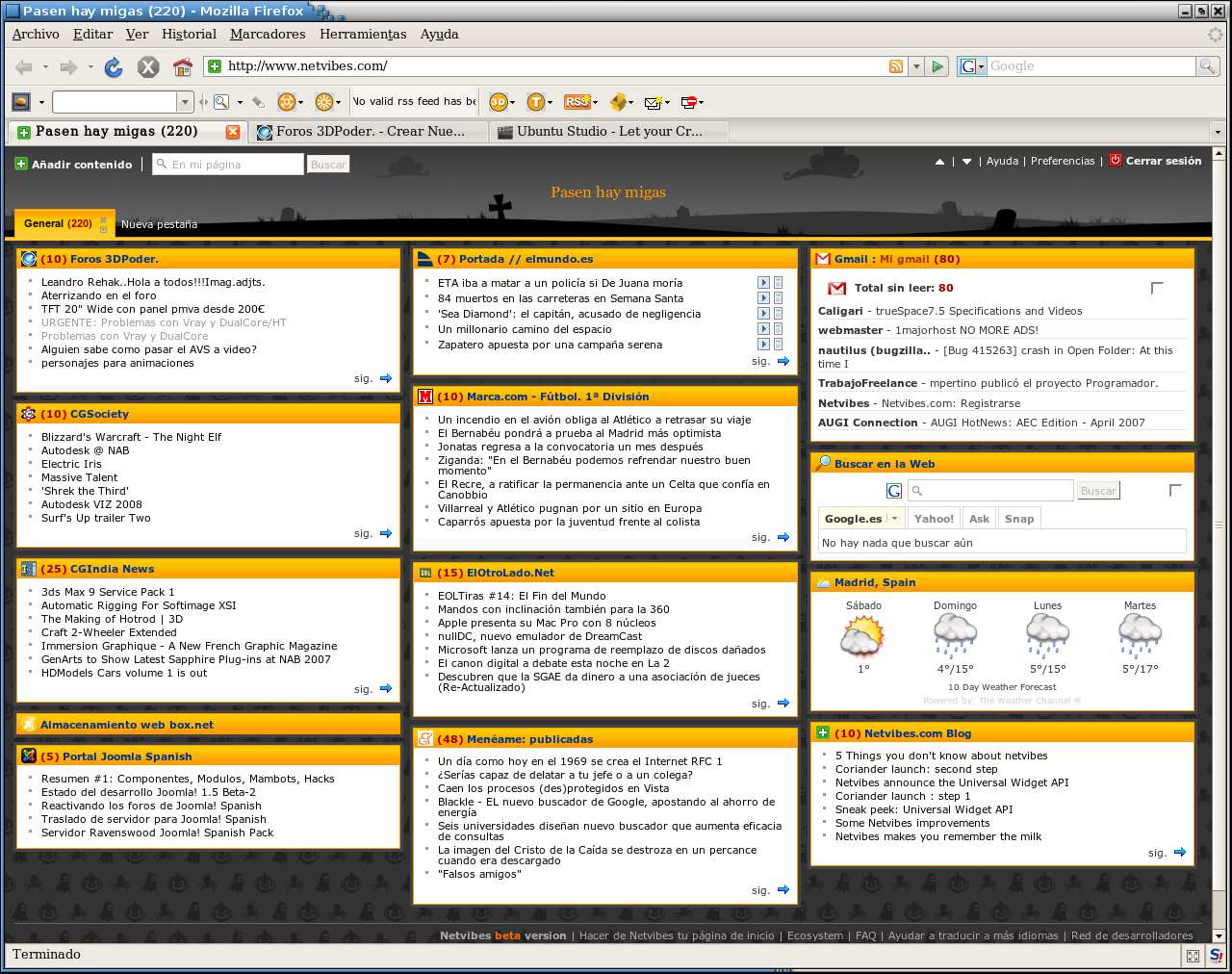Open the Marcadores menu
The height and width of the screenshot is (974, 1232).
(268, 34)
